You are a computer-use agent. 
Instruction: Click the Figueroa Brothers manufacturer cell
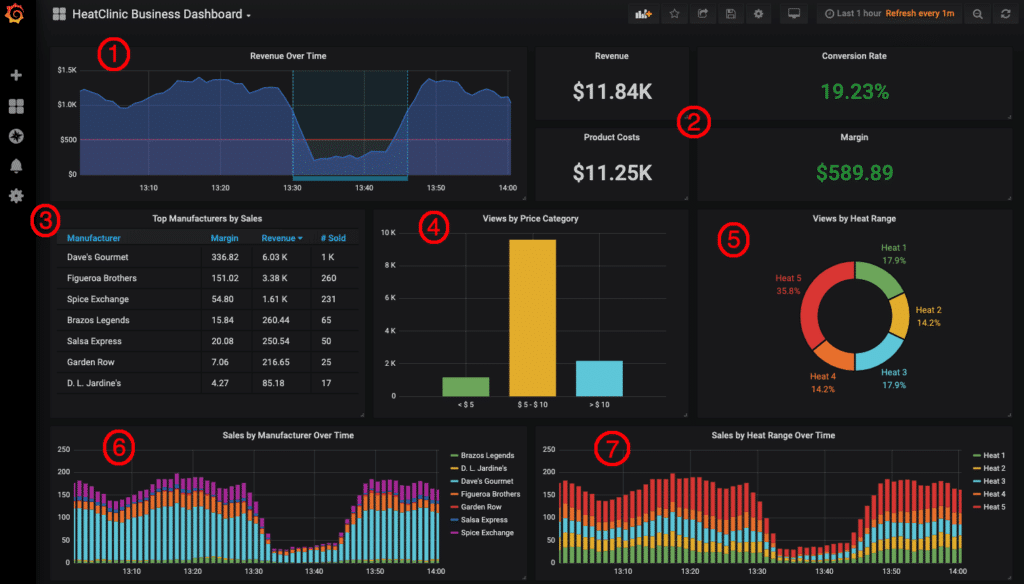[x=101, y=278]
